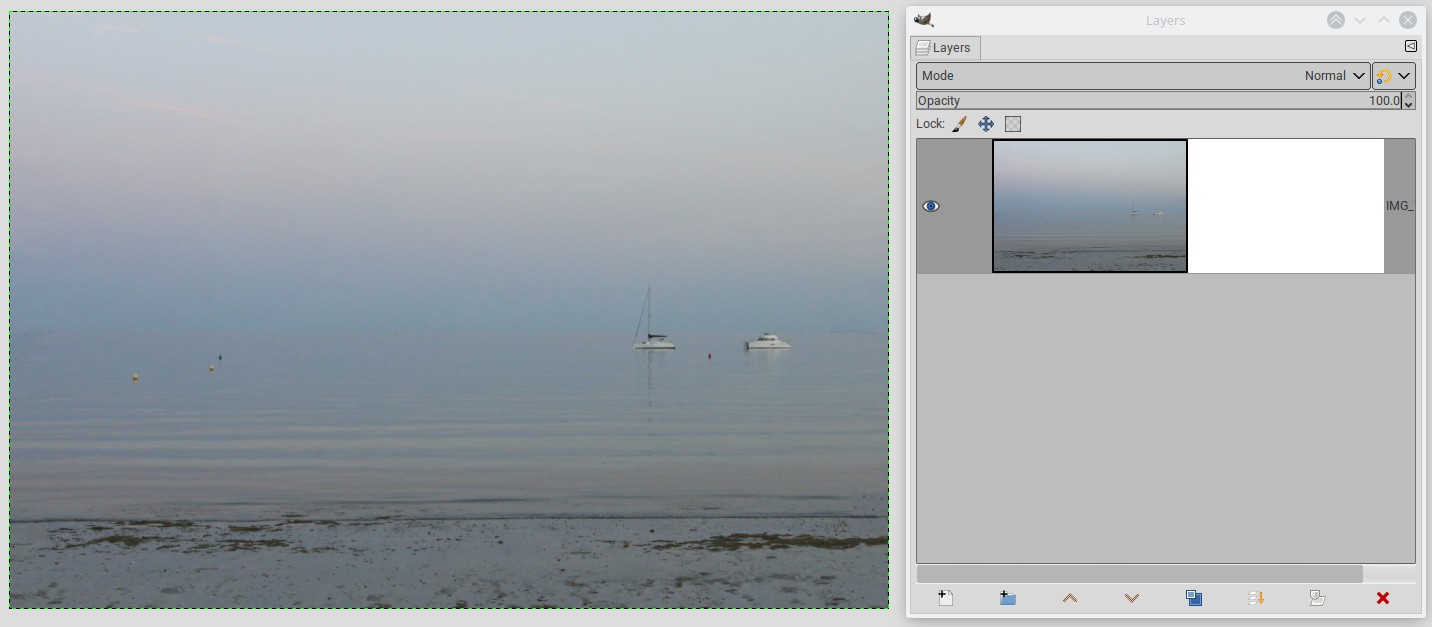Switch to the Layers tab
The height and width of the screenshot is (627, 1432).
(945, 48)
